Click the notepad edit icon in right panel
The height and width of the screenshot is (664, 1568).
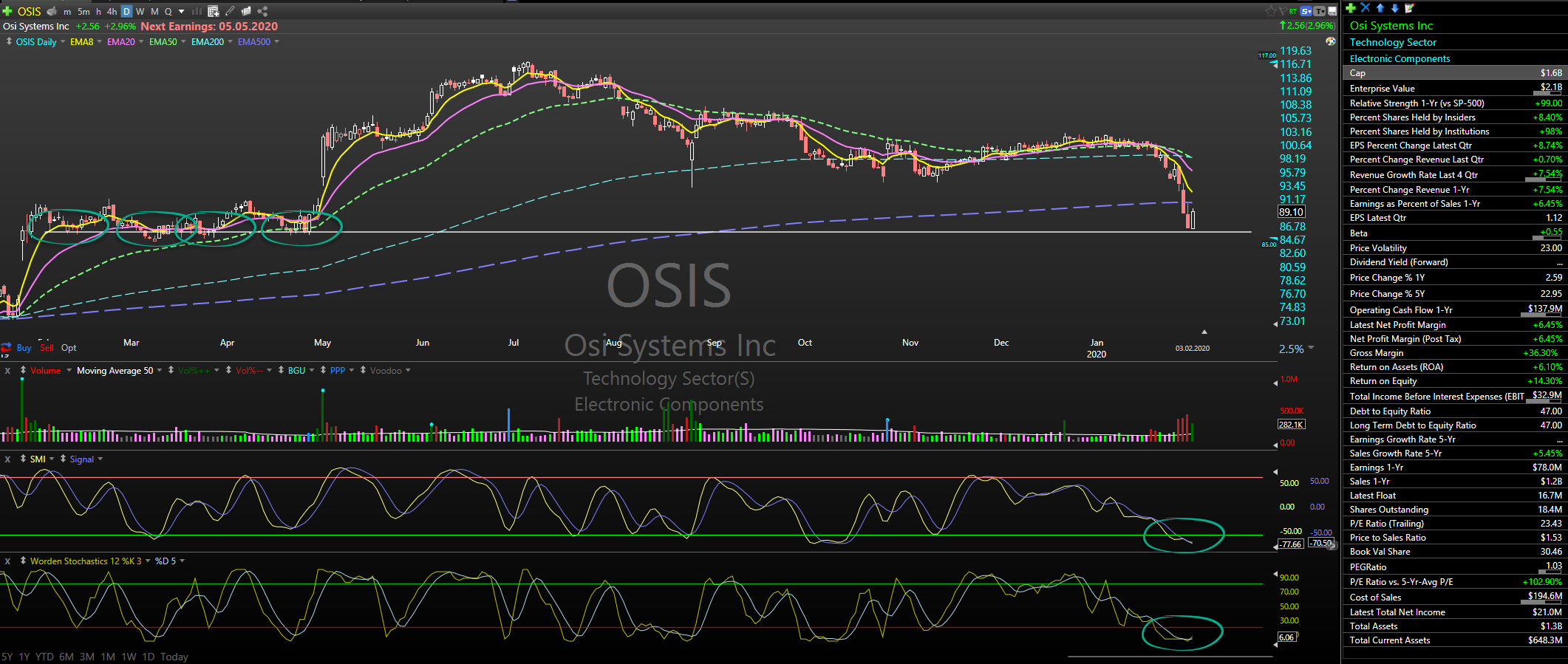pos(1409,8)
